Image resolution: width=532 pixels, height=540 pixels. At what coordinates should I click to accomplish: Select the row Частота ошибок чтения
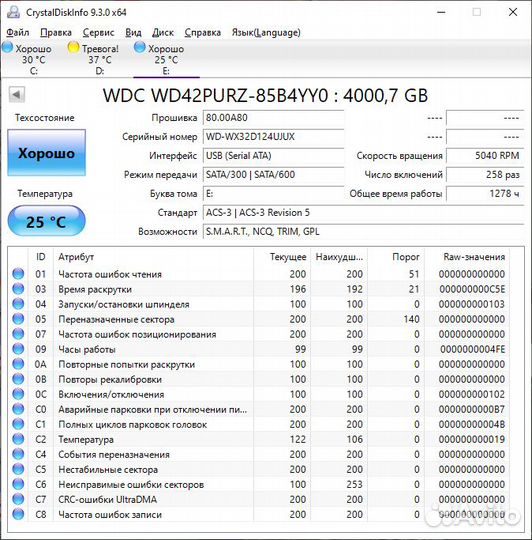(259, 274)
